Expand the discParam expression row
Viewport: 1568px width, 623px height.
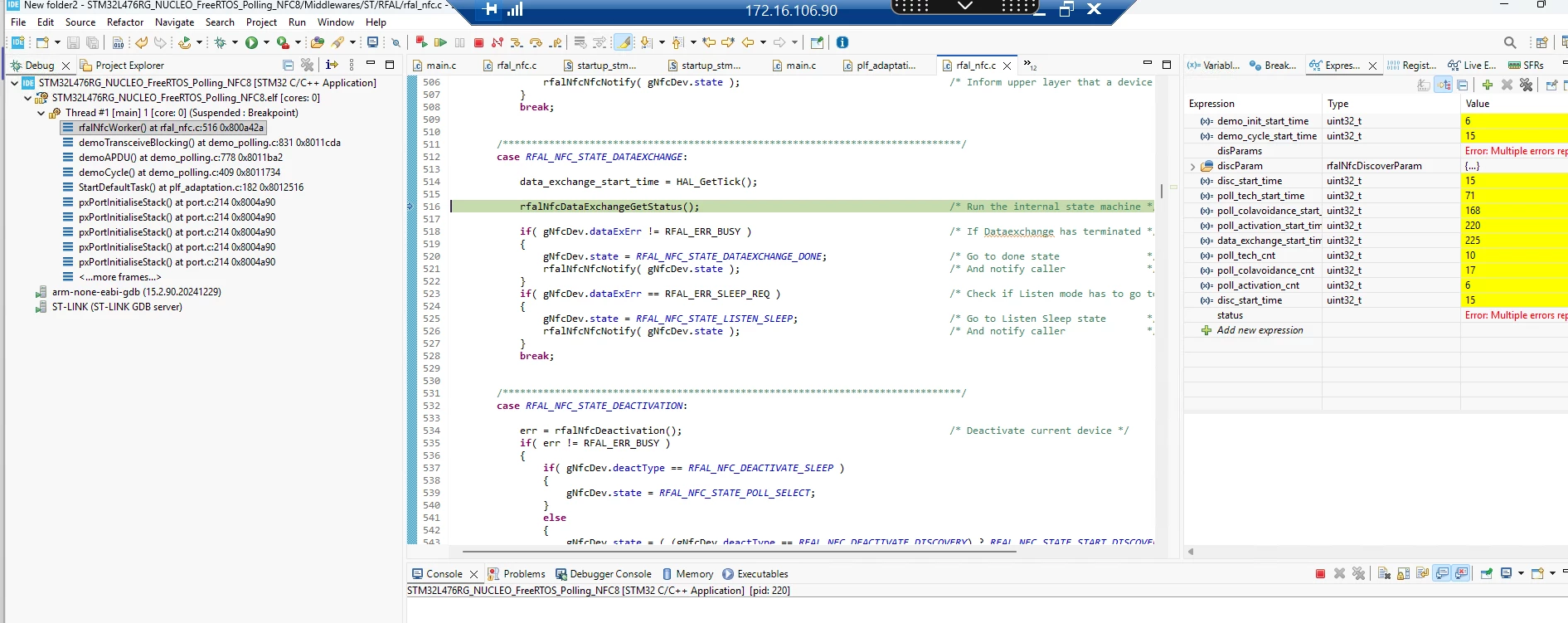point(1192,166)
